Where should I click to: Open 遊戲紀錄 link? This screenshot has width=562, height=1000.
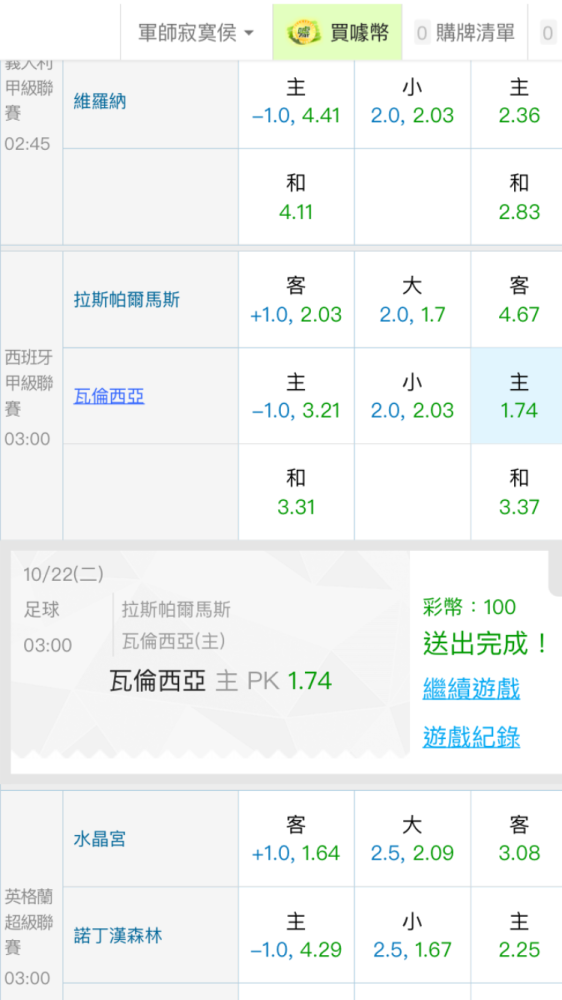tap(471, 737)
